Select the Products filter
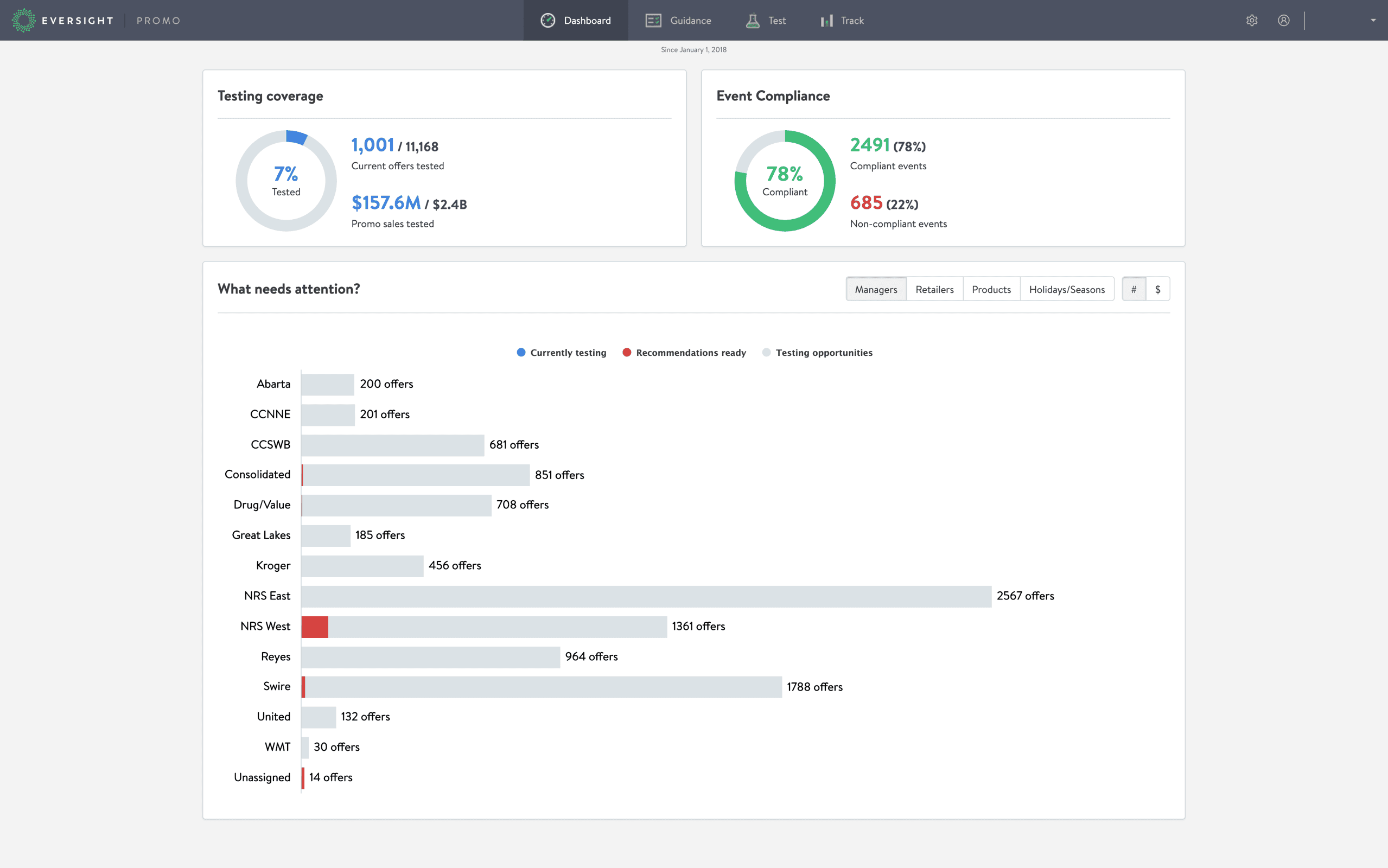This screenshot has width=1388, height=868. pyautogui.click(x=991, y=289)
